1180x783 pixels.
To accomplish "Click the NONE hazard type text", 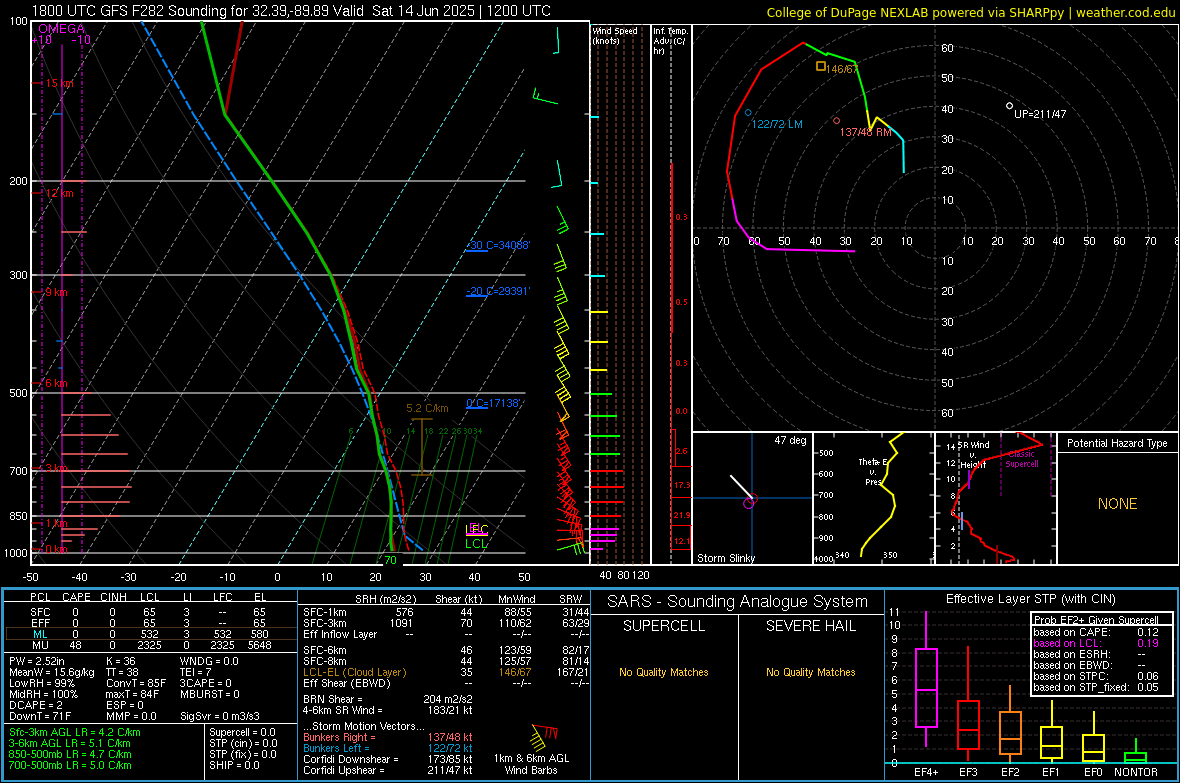I will (x=1118, y=504).
